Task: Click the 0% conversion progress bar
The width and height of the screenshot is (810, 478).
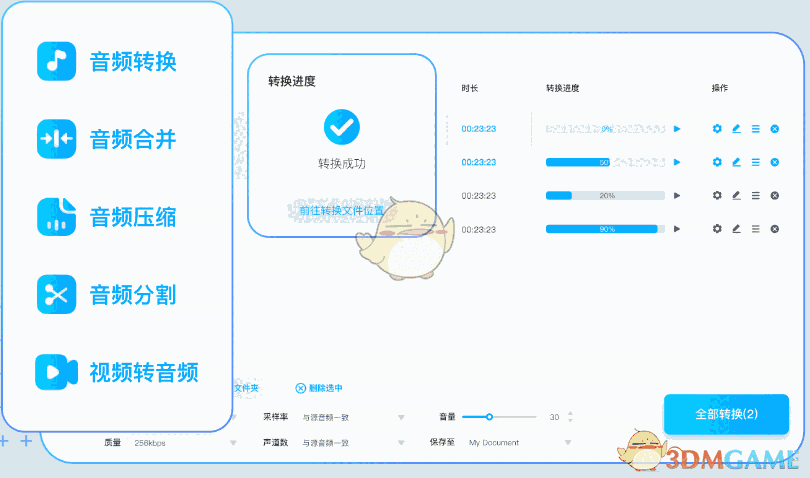Action: 605,129
